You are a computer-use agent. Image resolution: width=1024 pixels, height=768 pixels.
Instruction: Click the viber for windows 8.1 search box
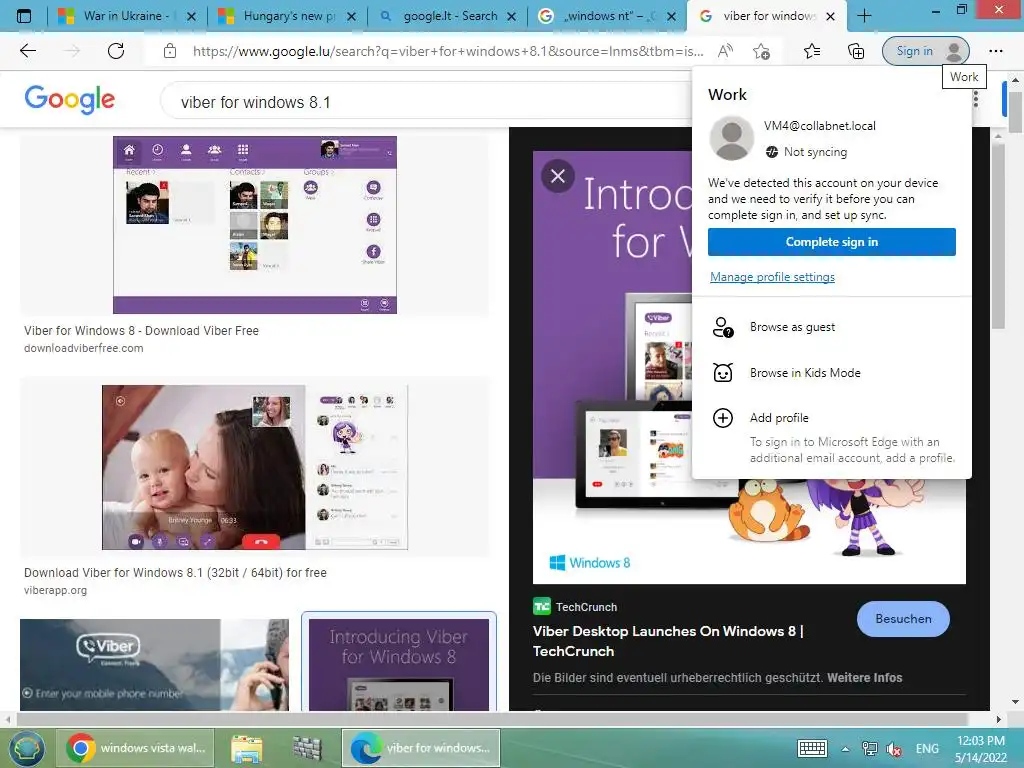pos(424,102)
